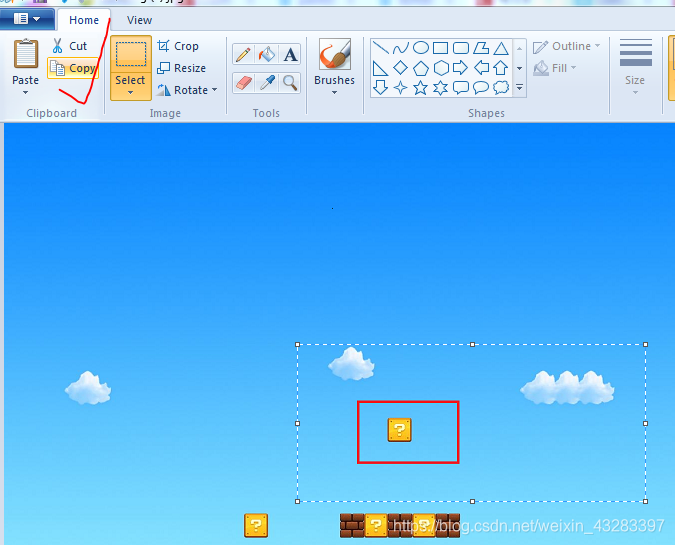The height and width of the screenshot is (545, 675).
Task: Choose the Diamond shape
Action: point(401,68)
